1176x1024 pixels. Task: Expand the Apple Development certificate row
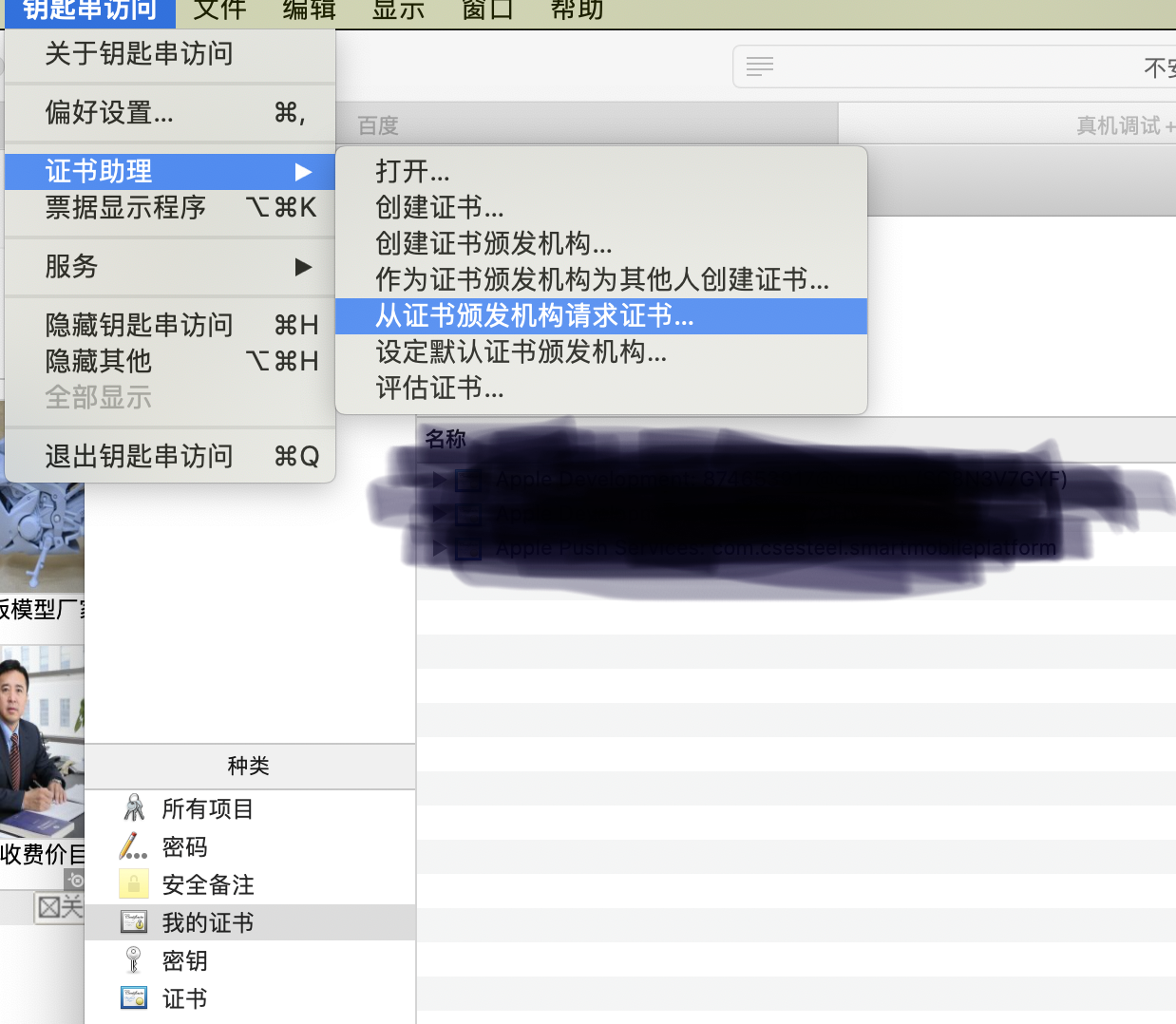coord(439,480)
